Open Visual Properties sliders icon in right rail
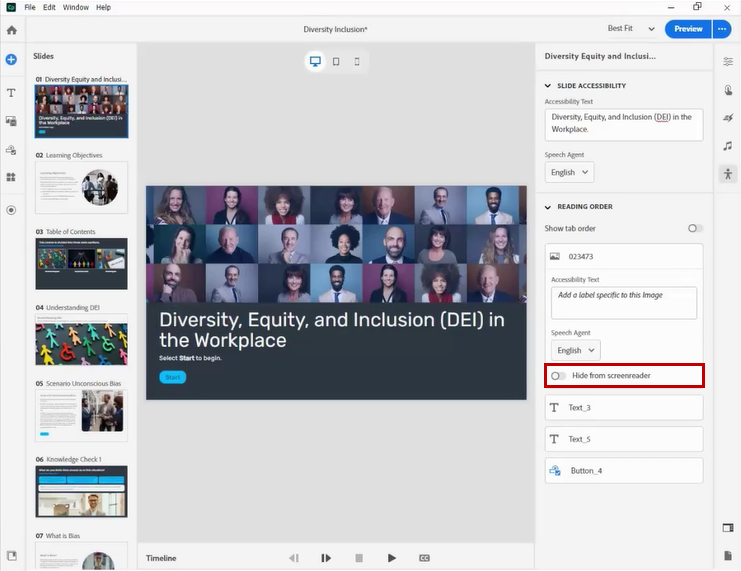Screen dimensions: 741x571 728,61
